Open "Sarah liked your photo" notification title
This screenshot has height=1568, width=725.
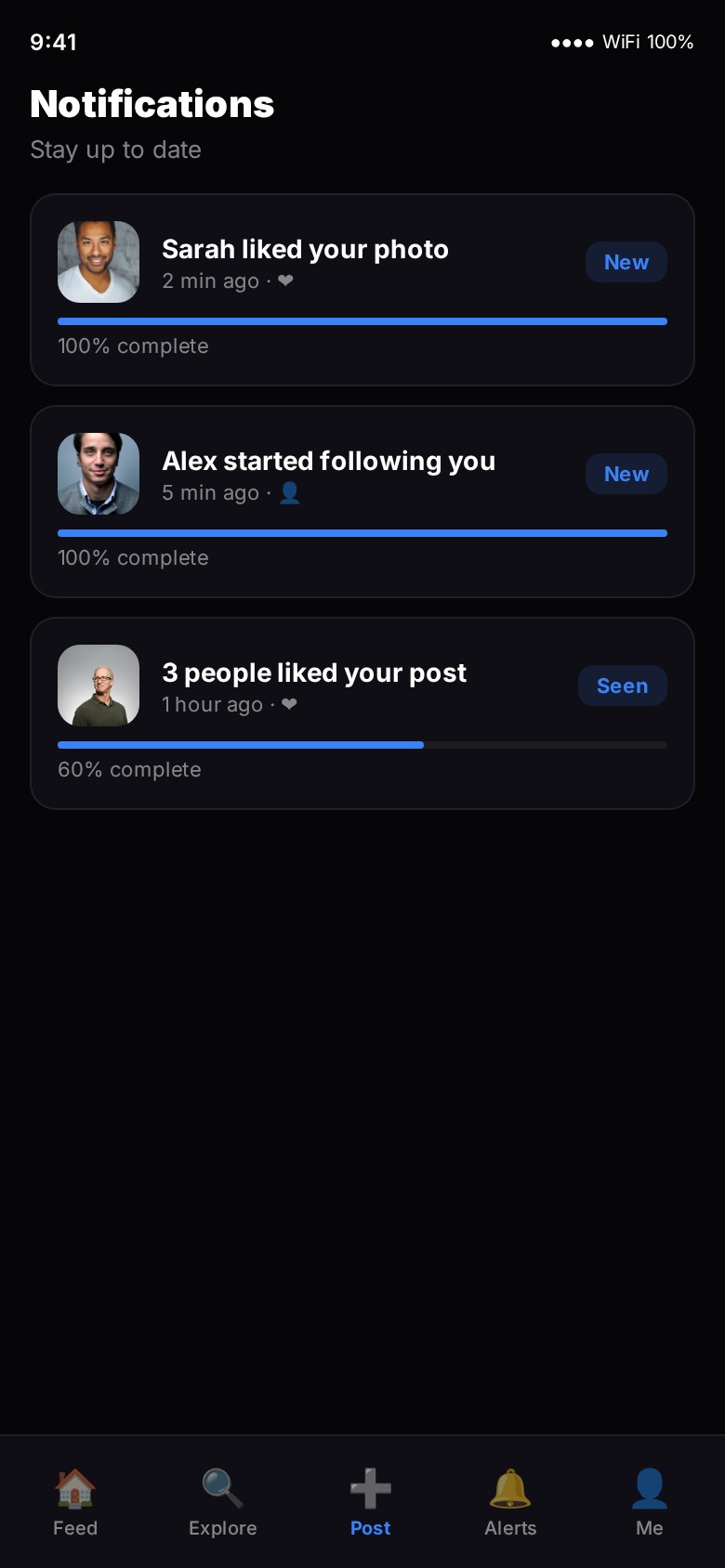point(305,249)
